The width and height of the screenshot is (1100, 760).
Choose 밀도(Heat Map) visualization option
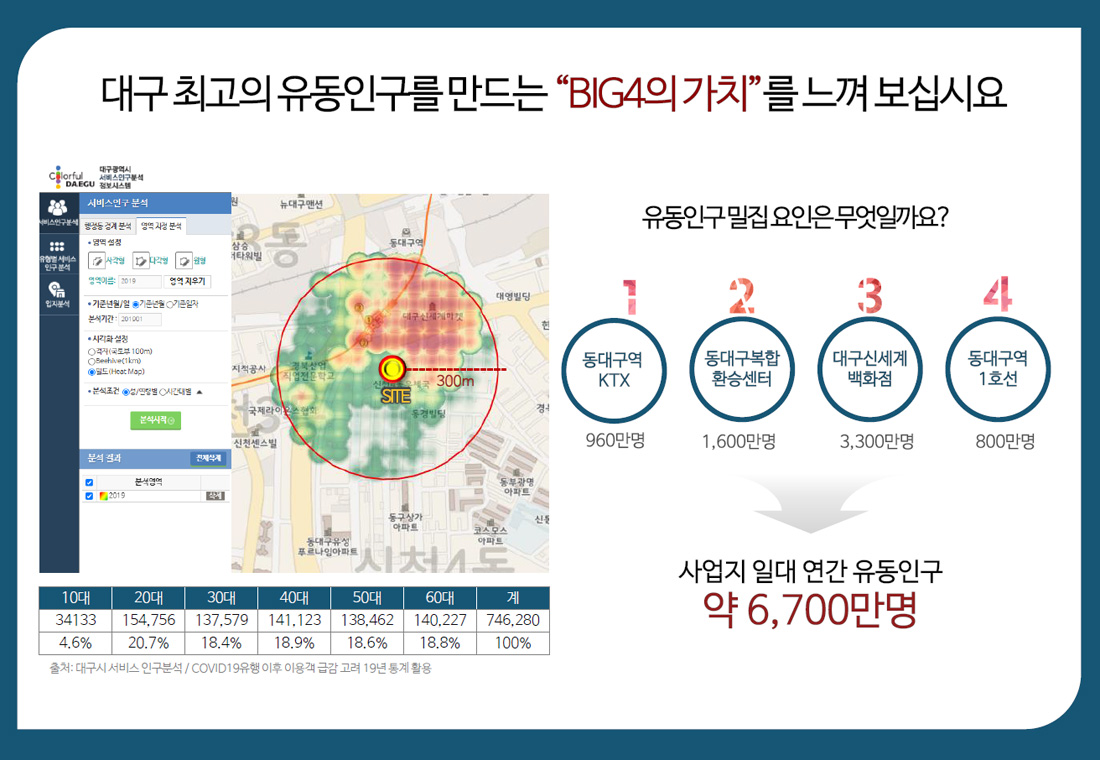[x=91, y=372]
